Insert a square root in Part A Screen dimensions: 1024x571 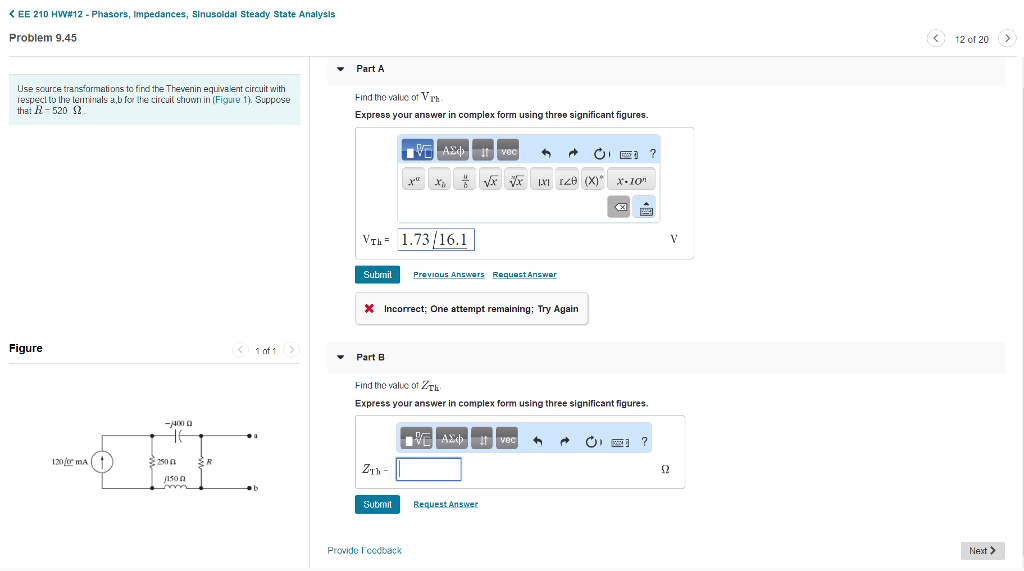tap(491, 182)
